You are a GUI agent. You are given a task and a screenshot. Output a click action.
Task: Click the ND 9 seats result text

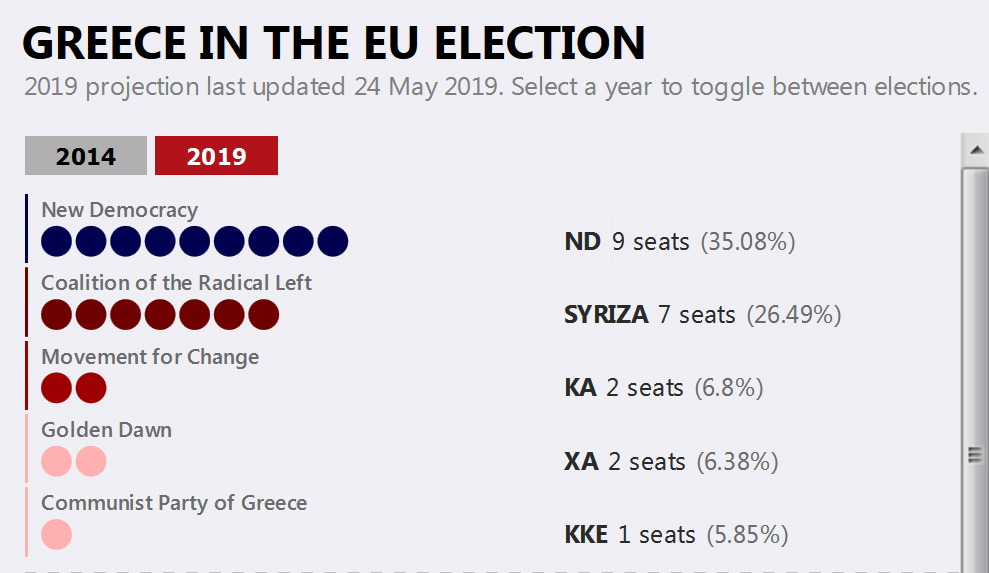tap(680, 242)
